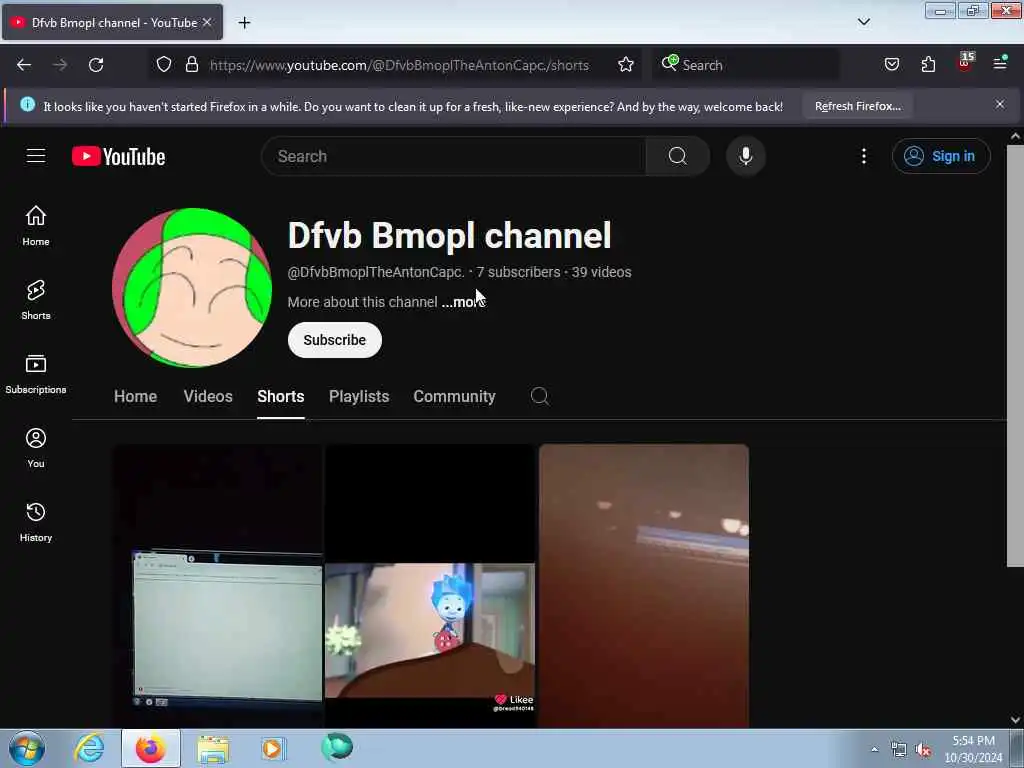The image size is (1024, 768).
Task: Show hidden system tray icons
Action: point(874,749)
